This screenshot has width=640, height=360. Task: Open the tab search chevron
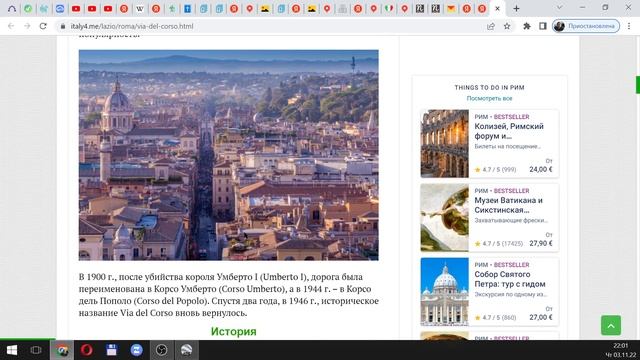click(x=559, y=8)
